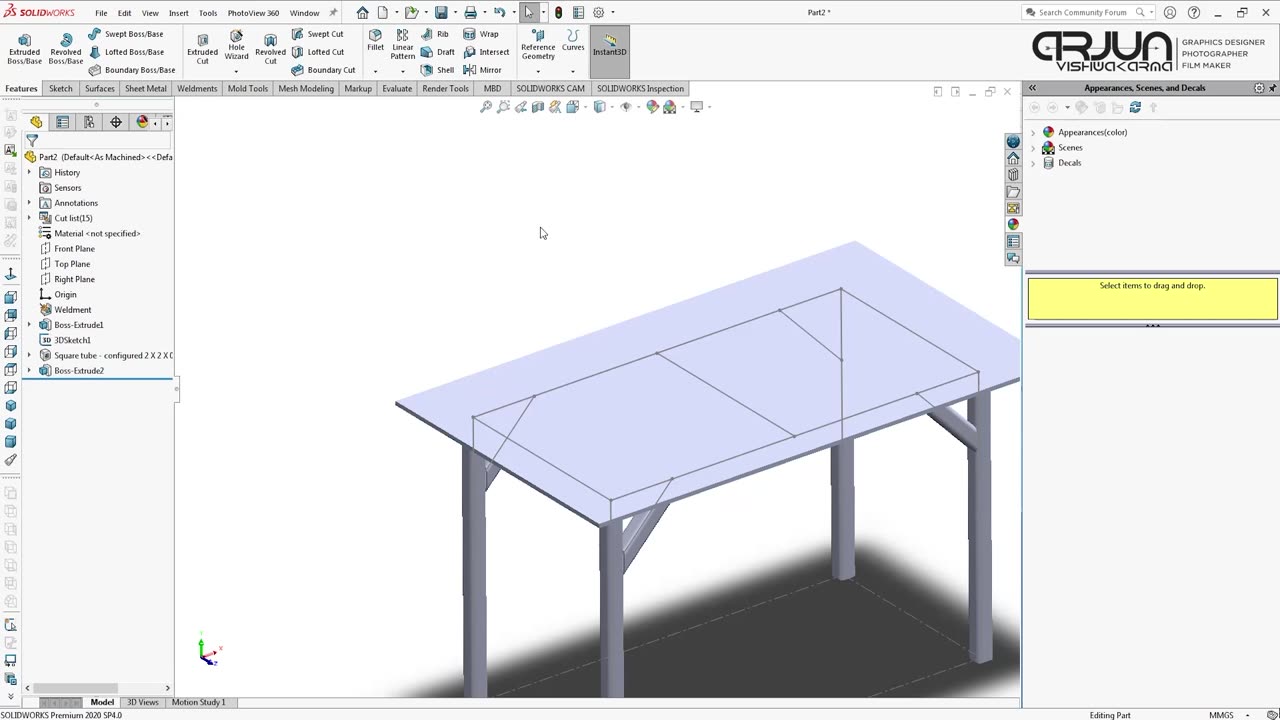This screenshot has height=720, width=1280.
Task: Select the Mirror feature tool
Action: point(482,70)
